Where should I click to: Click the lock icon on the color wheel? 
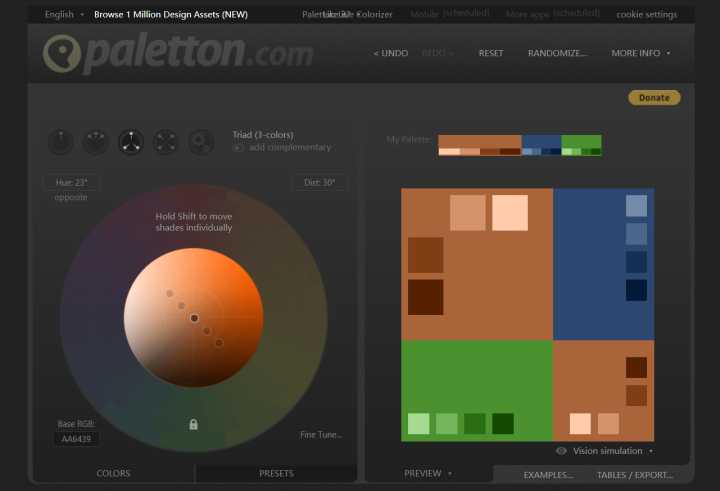pyautogui.click(x=193, y=424)
